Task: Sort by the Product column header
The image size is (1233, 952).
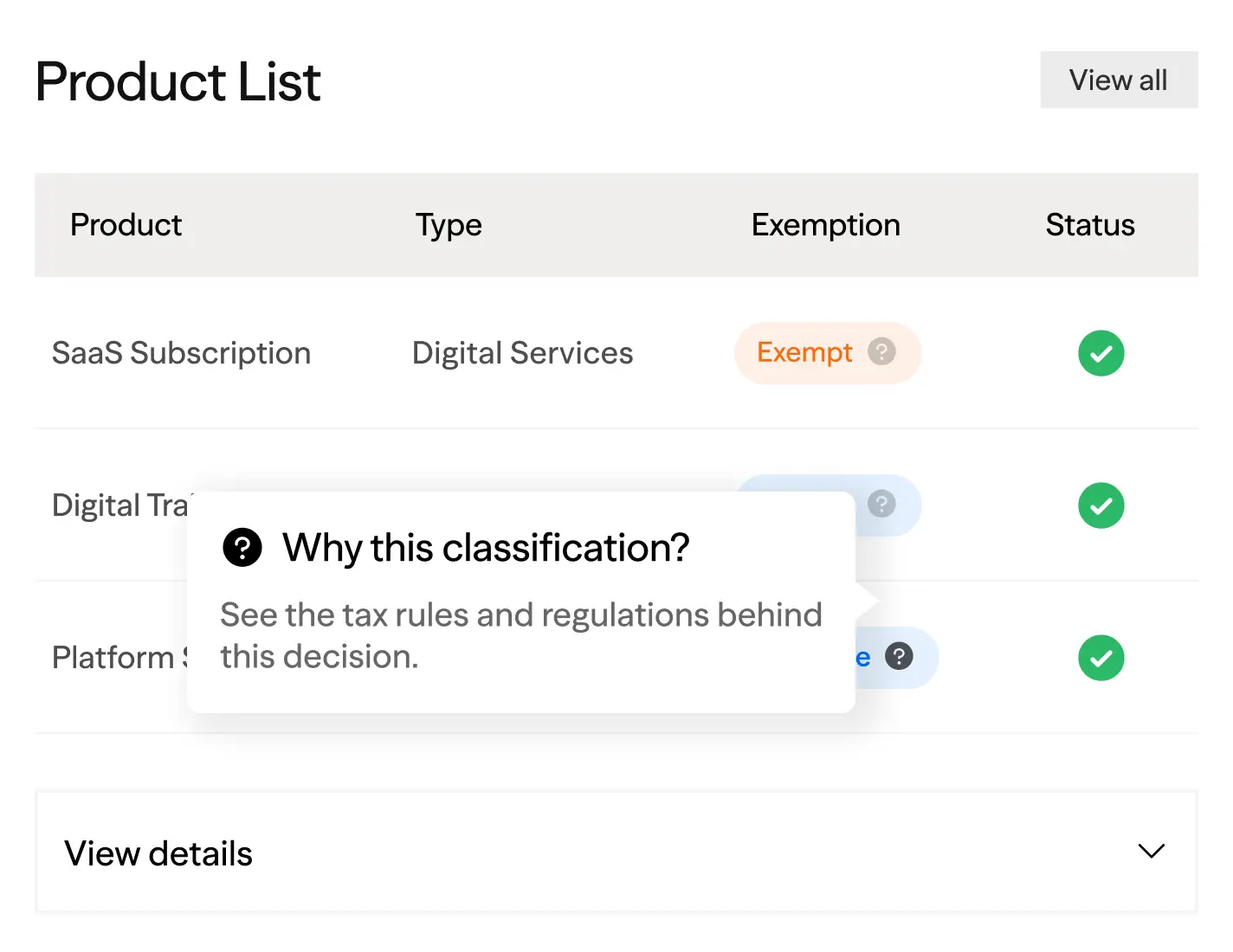Action: coord(126,225)
